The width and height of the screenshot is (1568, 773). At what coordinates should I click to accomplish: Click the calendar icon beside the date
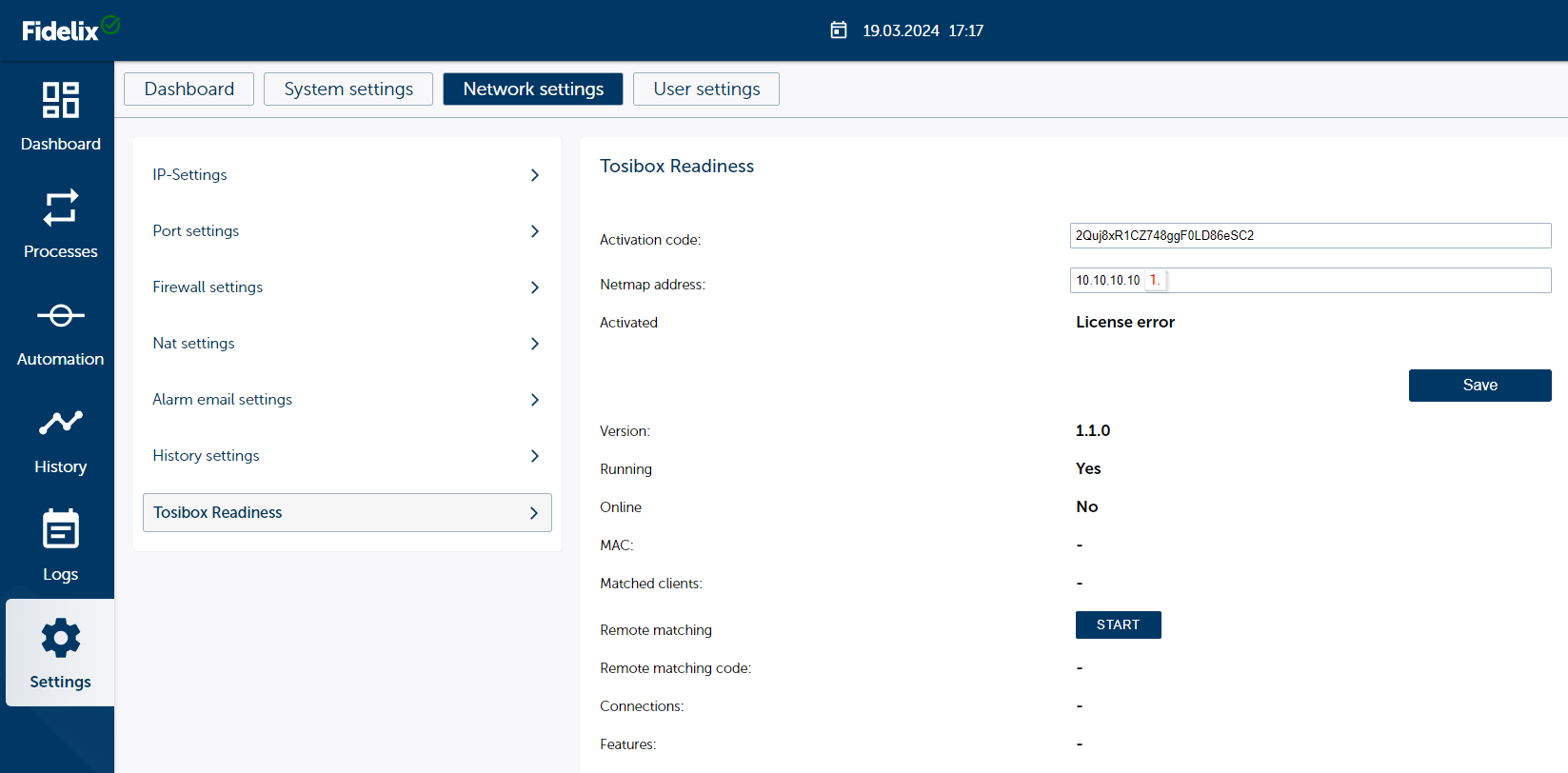coord(839,30)
